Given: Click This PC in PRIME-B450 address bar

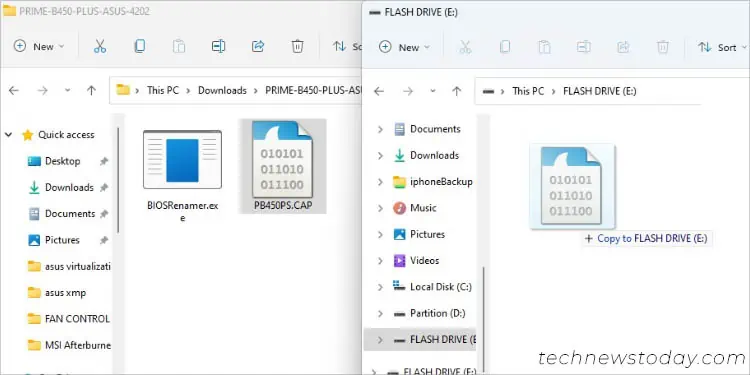Looking at the screenshot, I should pyautogui.click(x=163, y=90).
